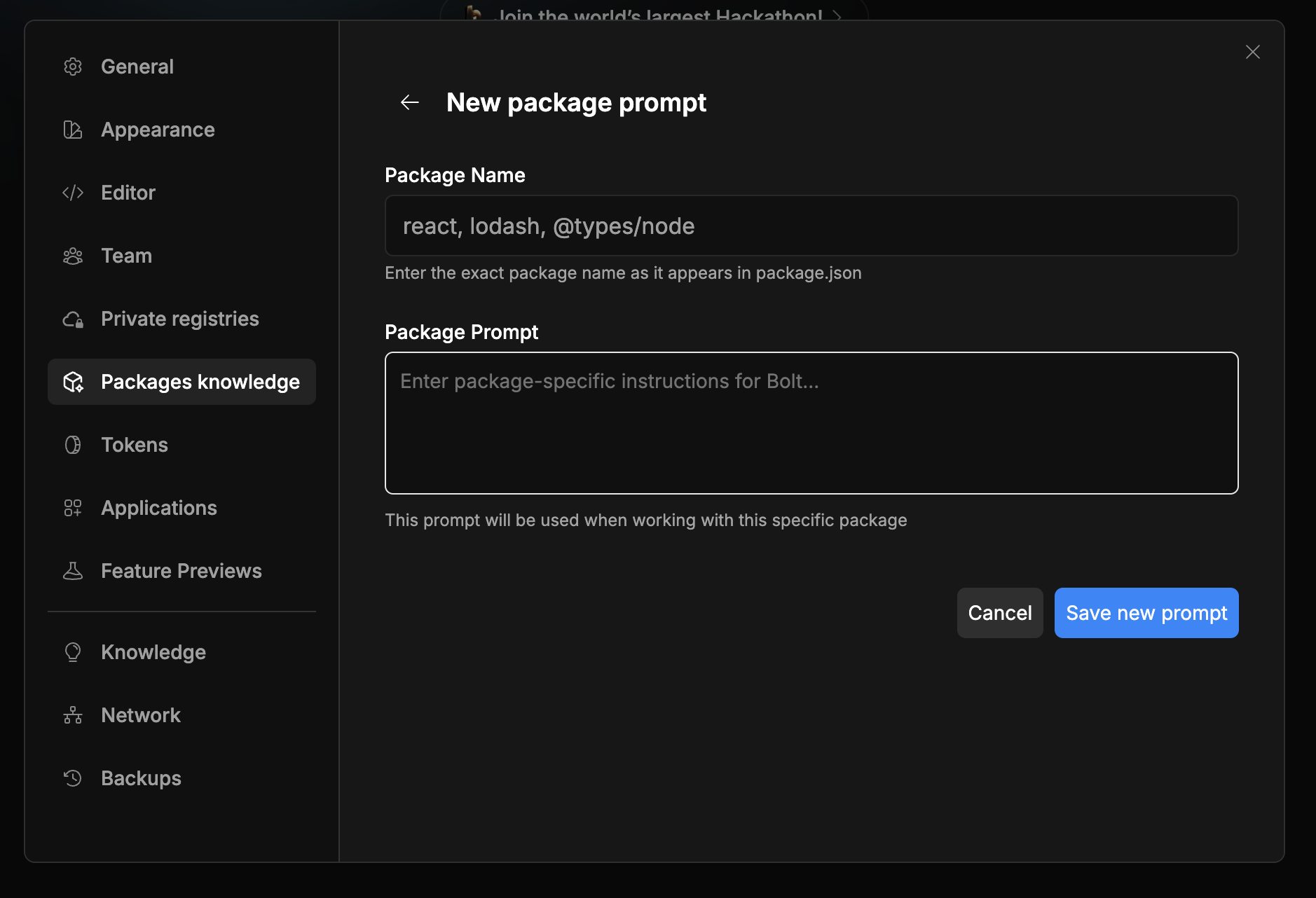Click inside the Package Prompt text area

tap(810, 423)
